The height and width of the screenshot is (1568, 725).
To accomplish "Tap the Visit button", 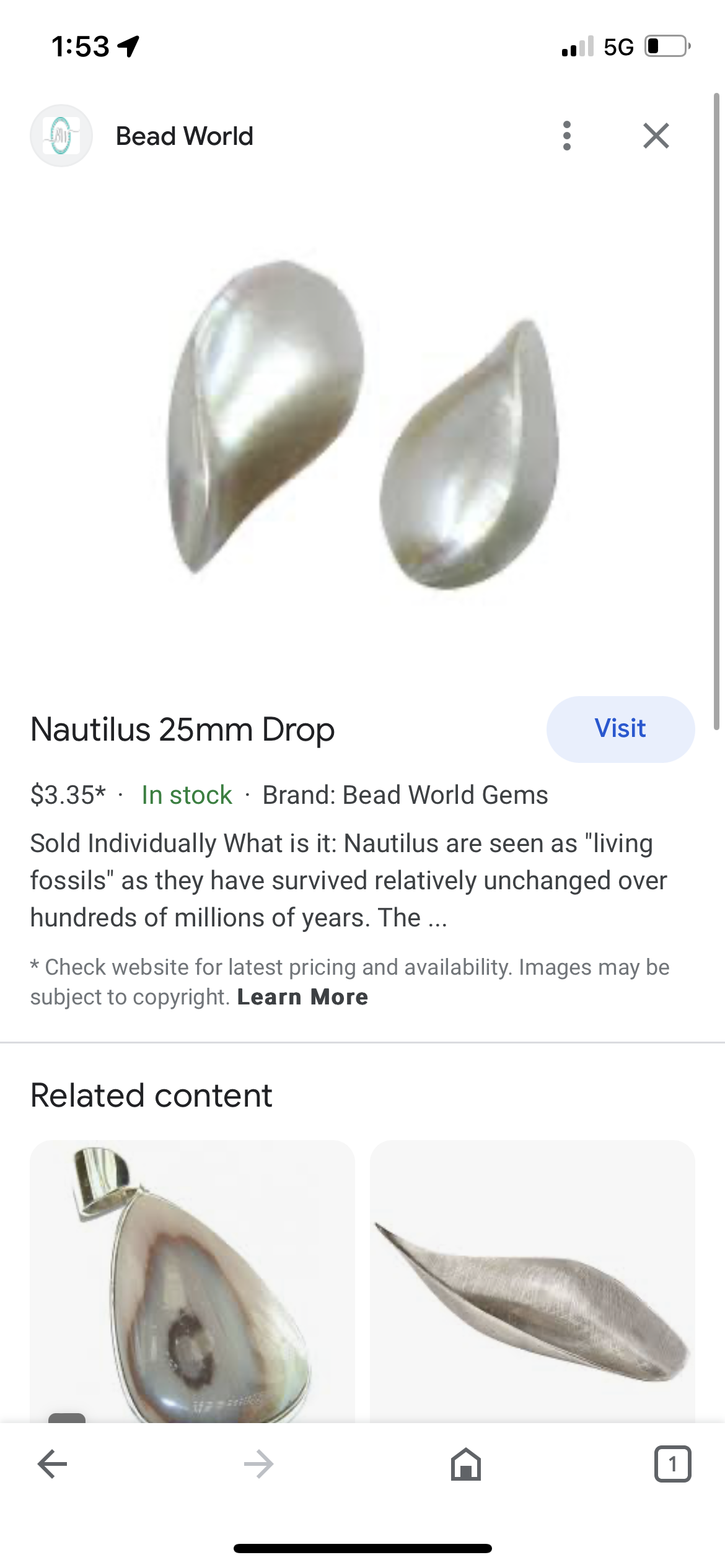I will point(620,729).
